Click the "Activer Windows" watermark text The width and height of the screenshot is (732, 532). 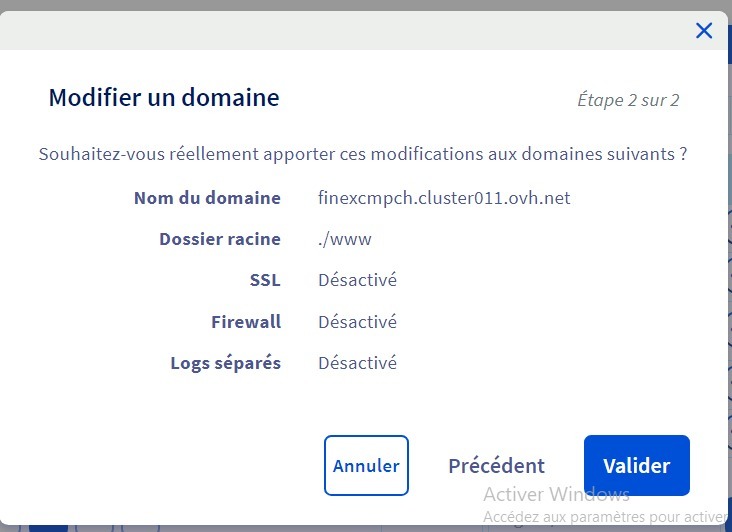(556, 494)
